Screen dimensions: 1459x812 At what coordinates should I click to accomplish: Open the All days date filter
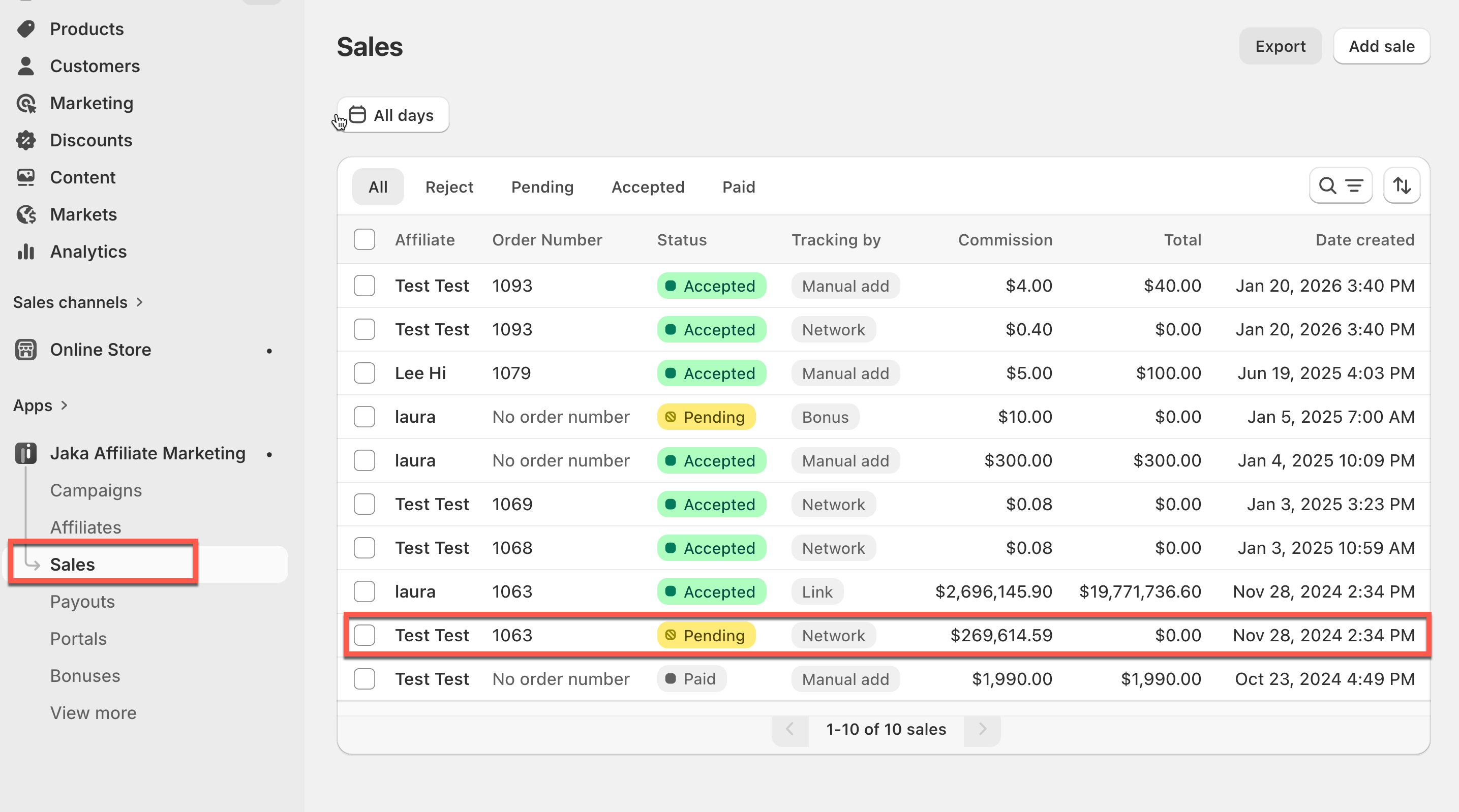393,115
